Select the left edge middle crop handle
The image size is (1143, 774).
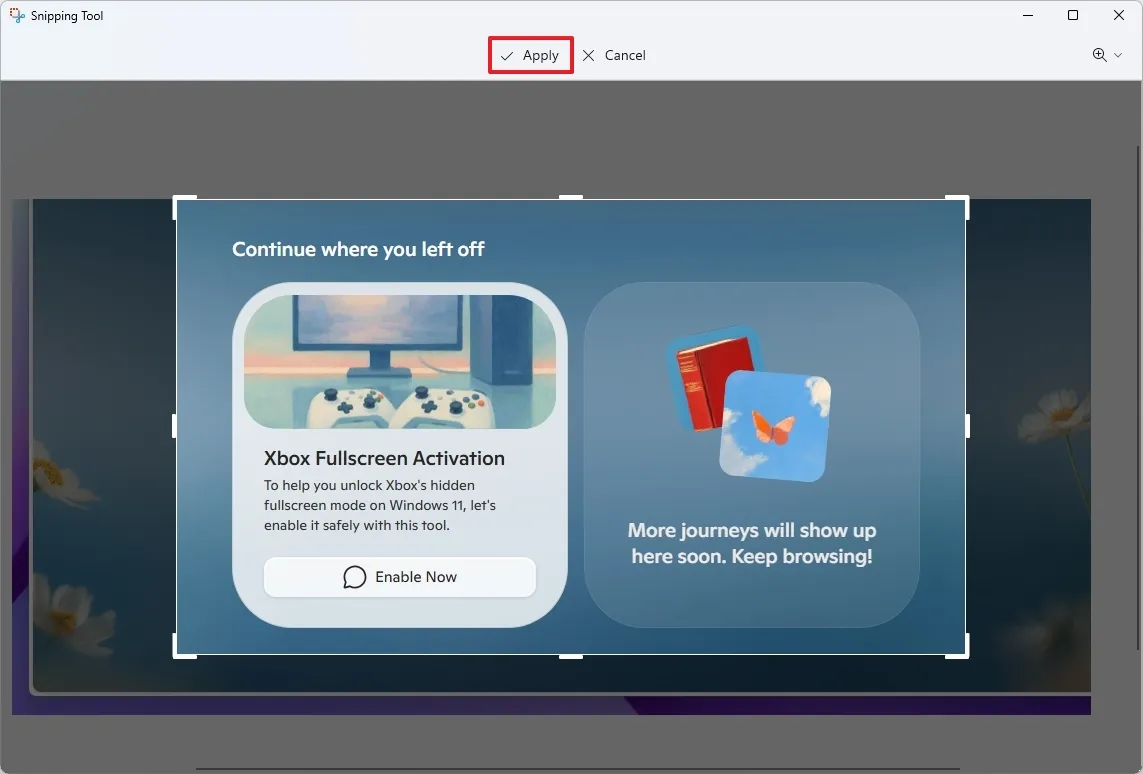176,426
